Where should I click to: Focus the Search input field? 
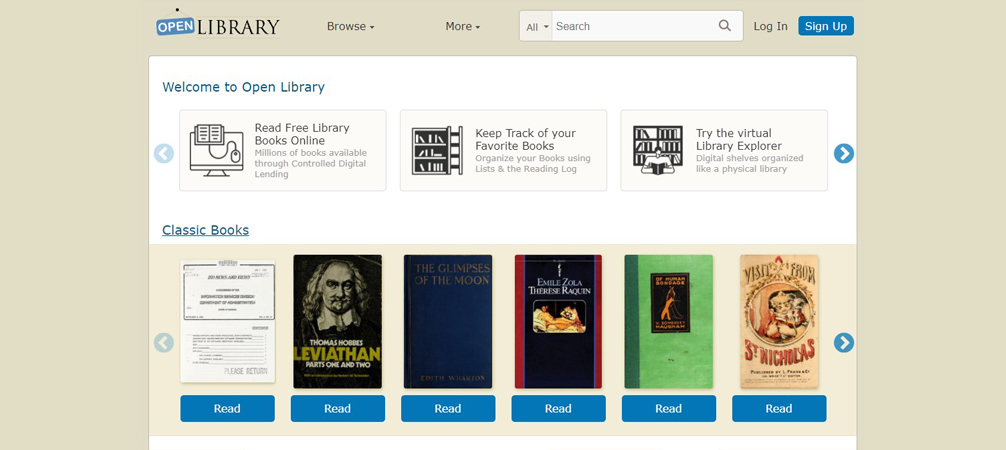click(x=633, y=26)
